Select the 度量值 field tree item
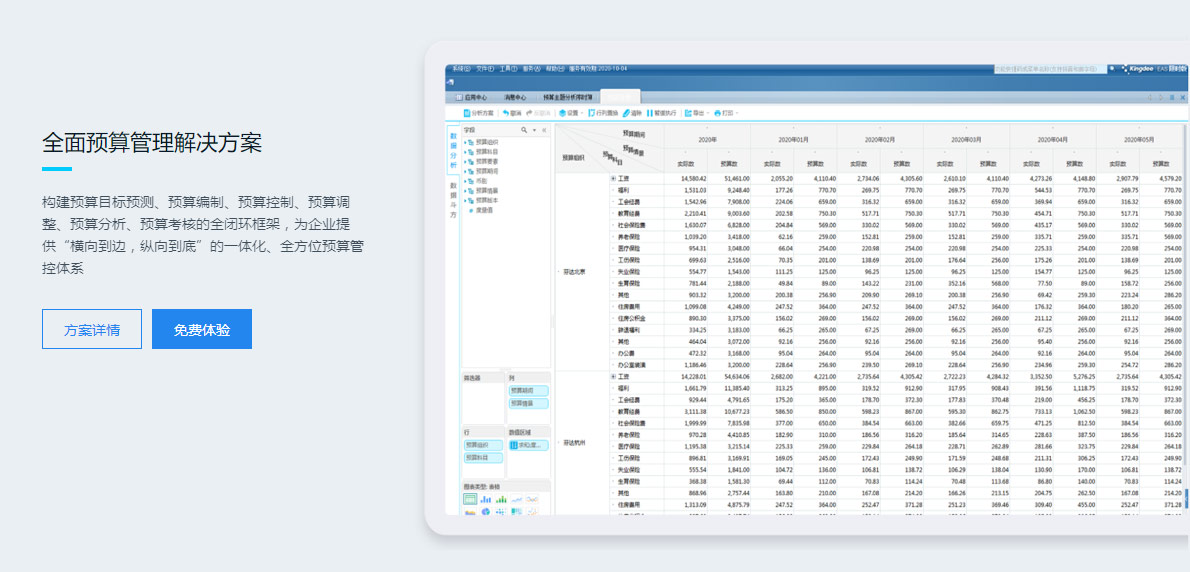Viewport: 1190px width, 572px height. [482, 210]
